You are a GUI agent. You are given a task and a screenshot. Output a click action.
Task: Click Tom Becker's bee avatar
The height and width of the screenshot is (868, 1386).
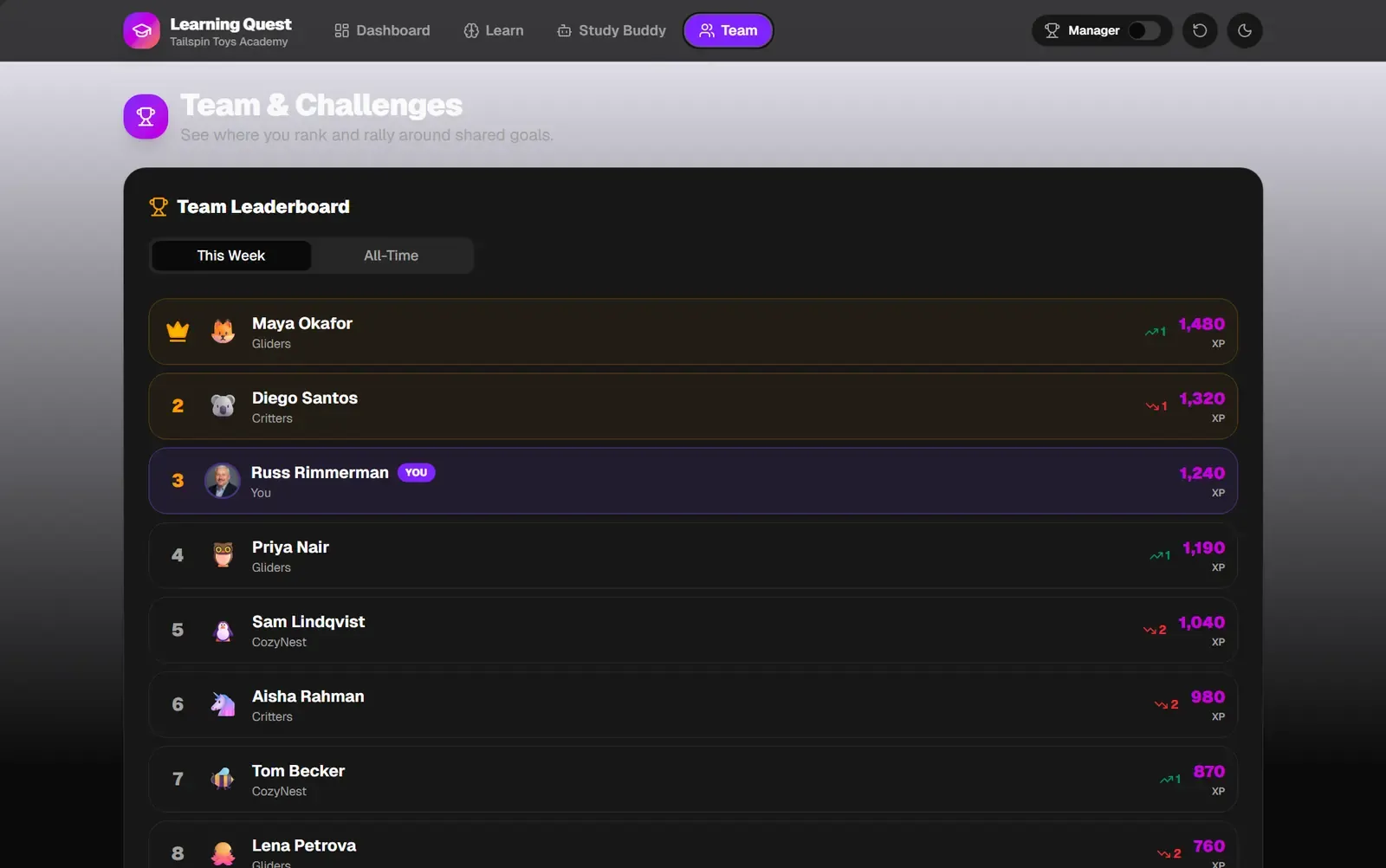[x=223, y=779]
